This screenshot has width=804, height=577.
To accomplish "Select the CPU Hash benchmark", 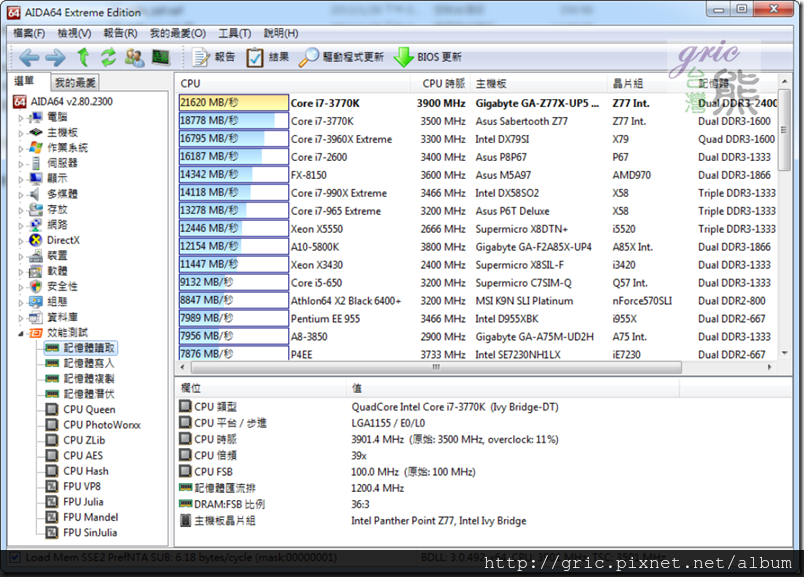I will pyautogui.click(x=77, y=471).
